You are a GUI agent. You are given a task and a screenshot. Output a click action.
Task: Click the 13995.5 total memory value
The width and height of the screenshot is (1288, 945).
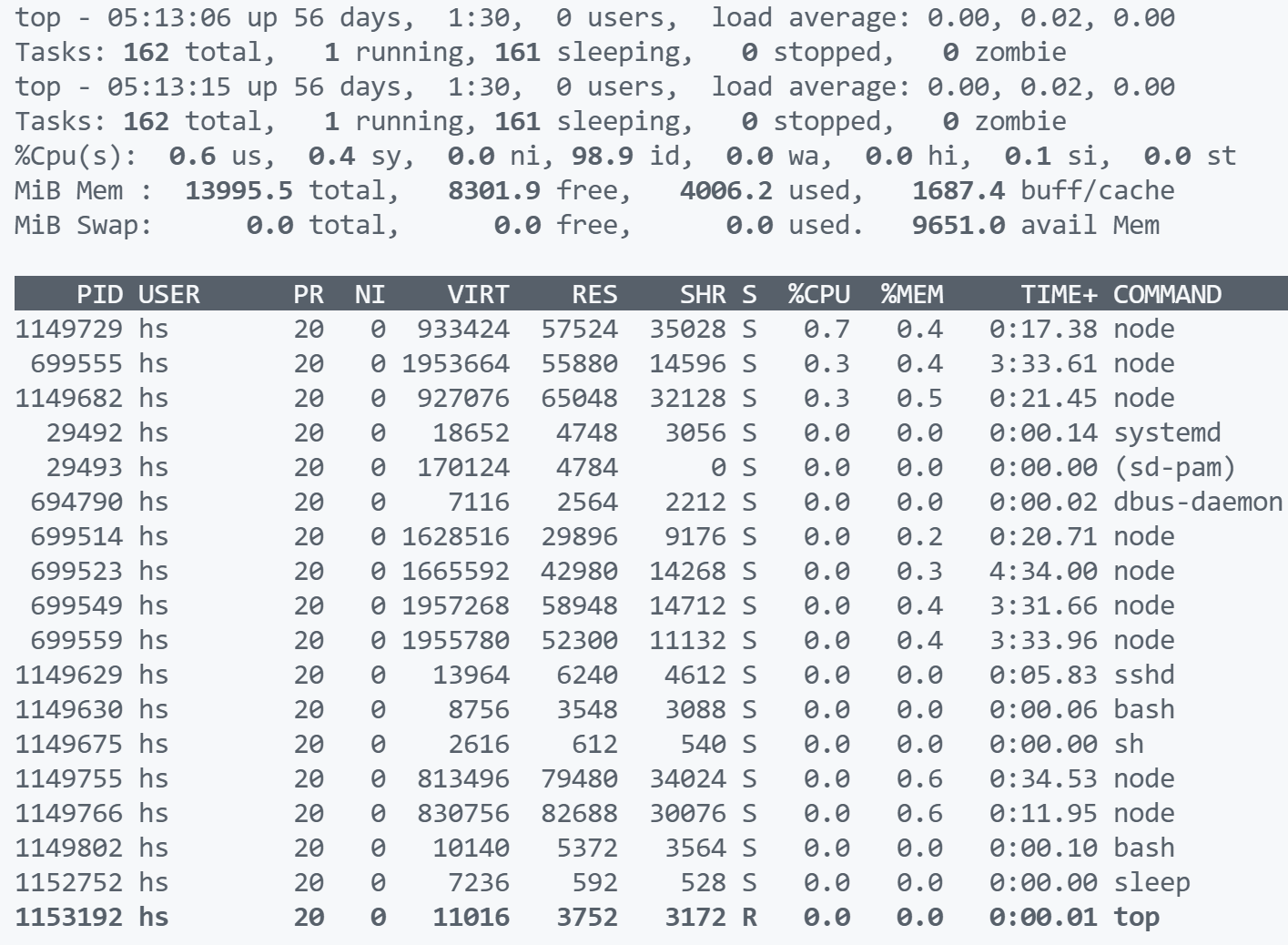[x=238, y=190]
